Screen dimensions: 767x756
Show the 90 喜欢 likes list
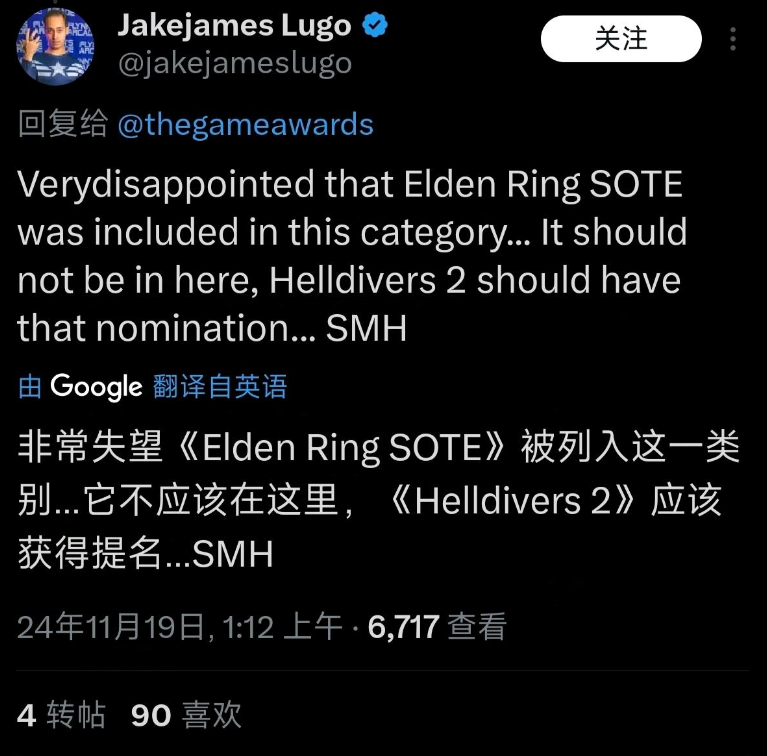pyautogui.click(x=186, y=715)
